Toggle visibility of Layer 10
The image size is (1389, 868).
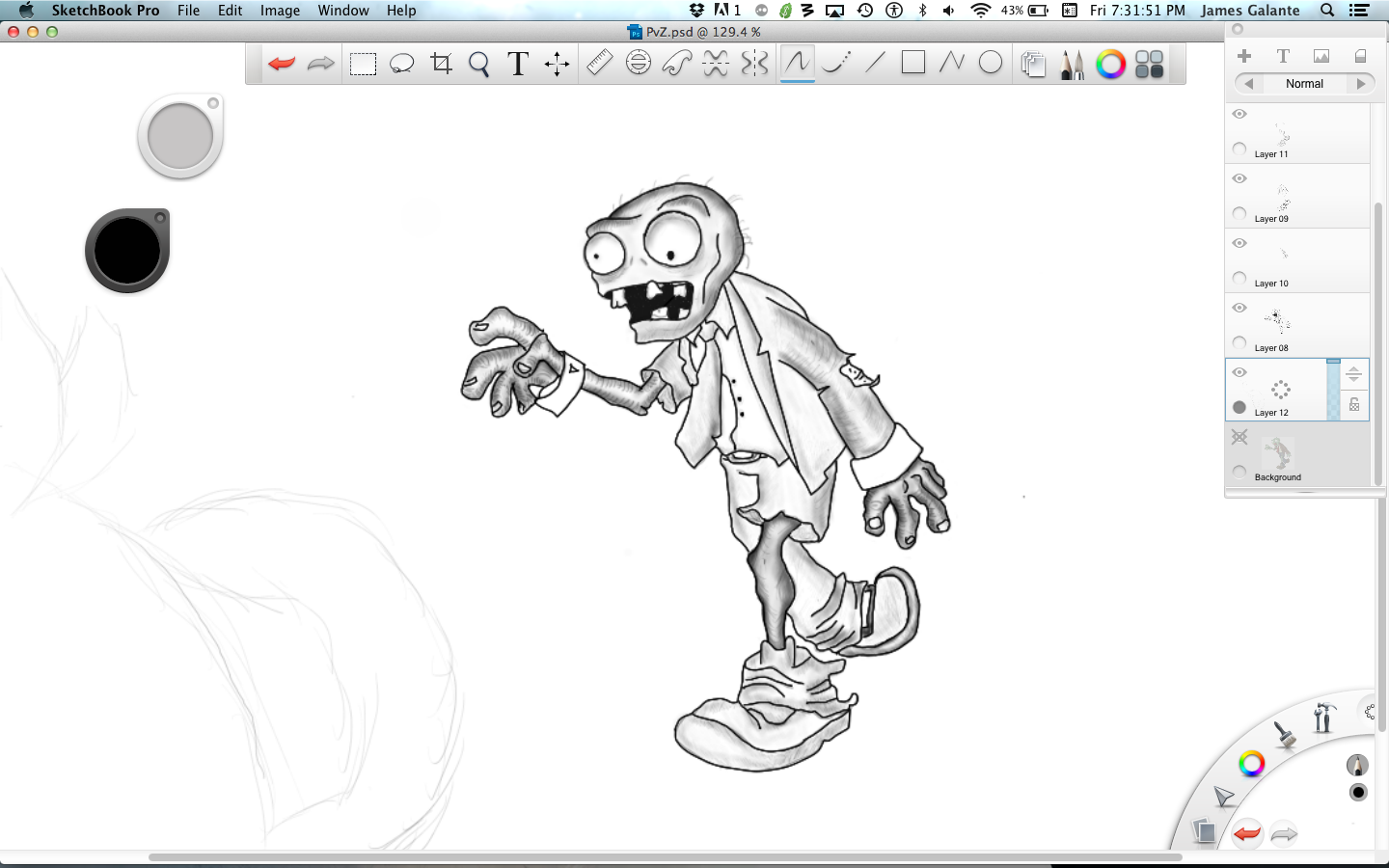tap(1239, 243)
